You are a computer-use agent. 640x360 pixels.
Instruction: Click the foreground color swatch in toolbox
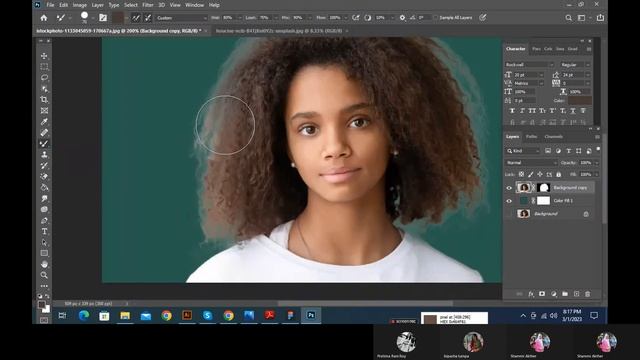point(42,305)
